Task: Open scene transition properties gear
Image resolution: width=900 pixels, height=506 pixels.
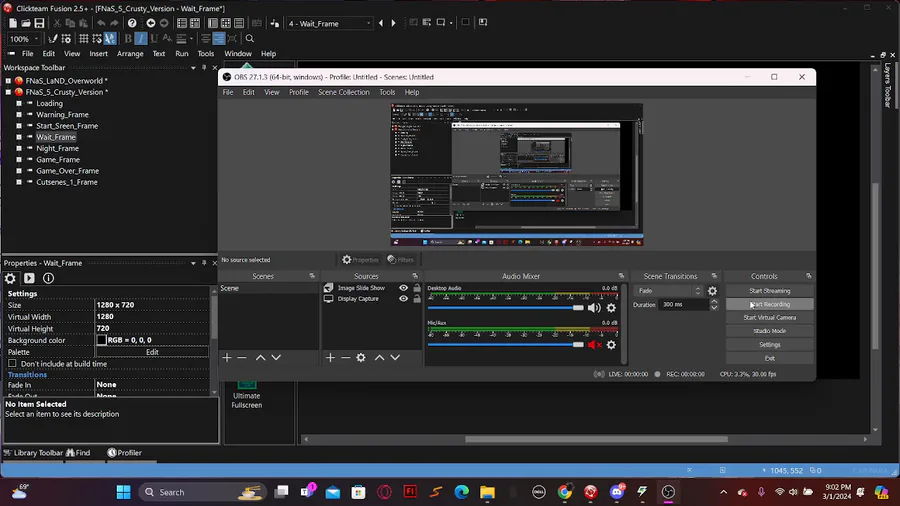Action: tap(712, 291)
